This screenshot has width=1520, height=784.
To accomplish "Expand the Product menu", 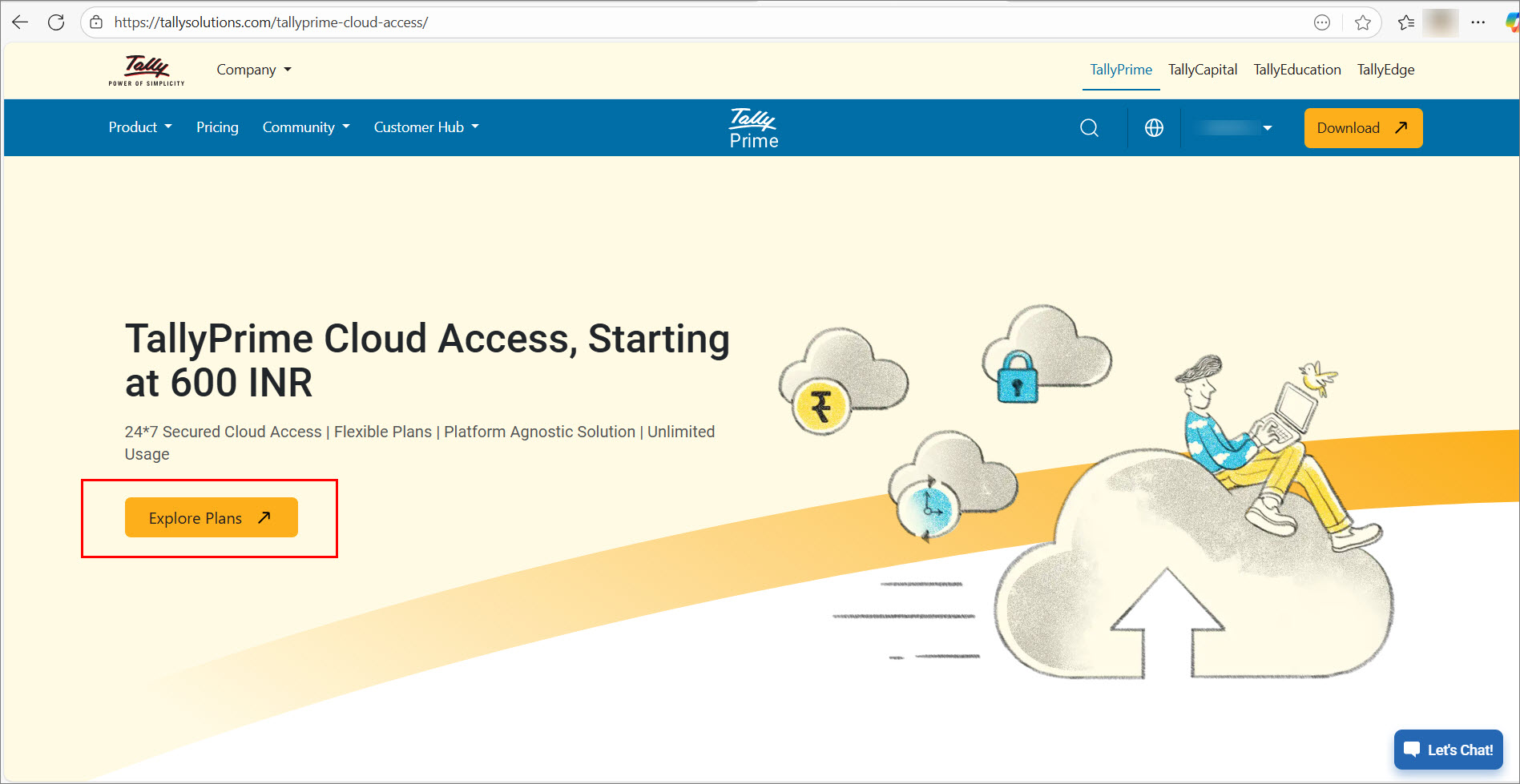I will click(140, 127).
